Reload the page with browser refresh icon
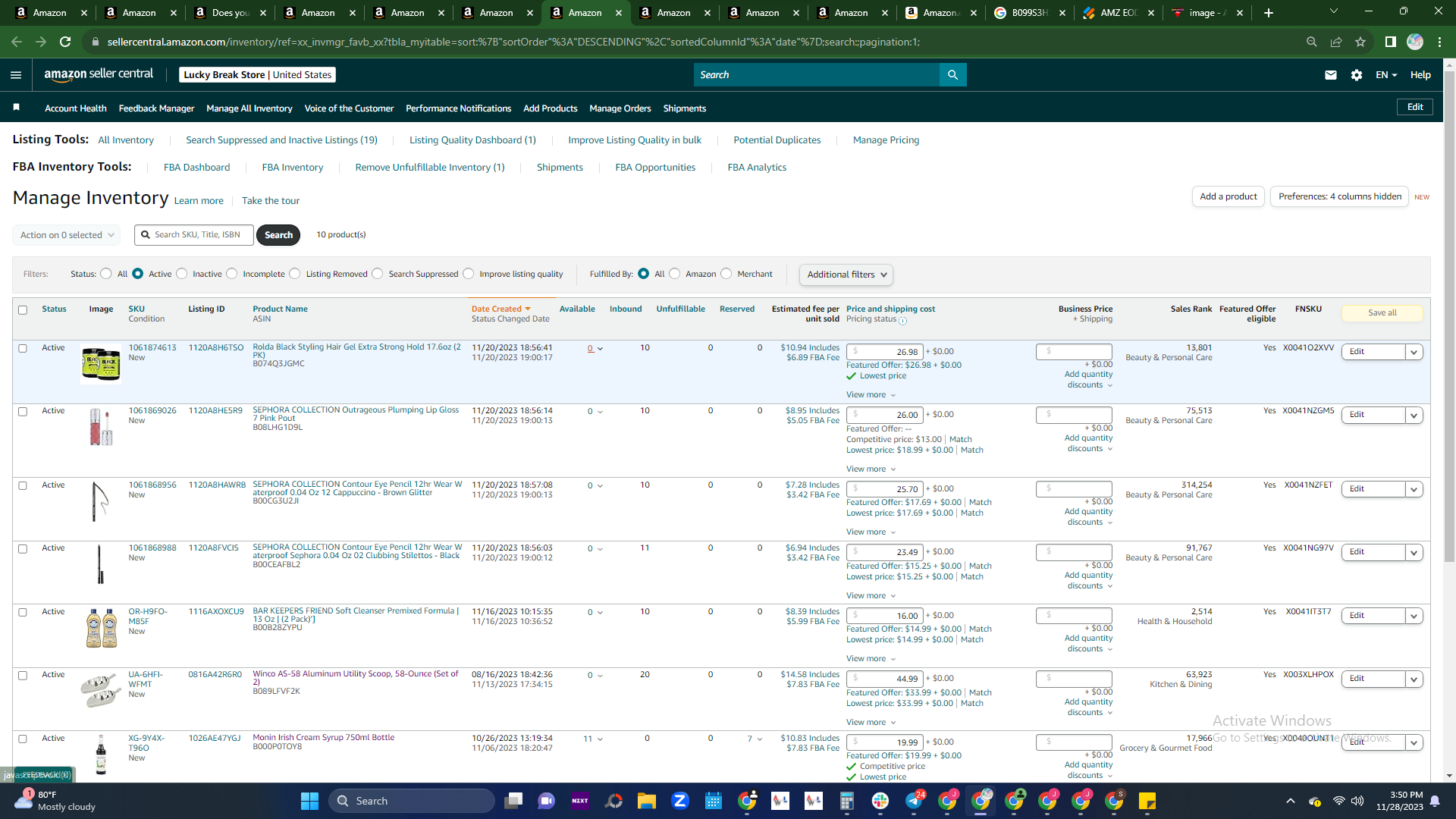The width and height of the screenshot is (1456, 819). pos(65,42)
